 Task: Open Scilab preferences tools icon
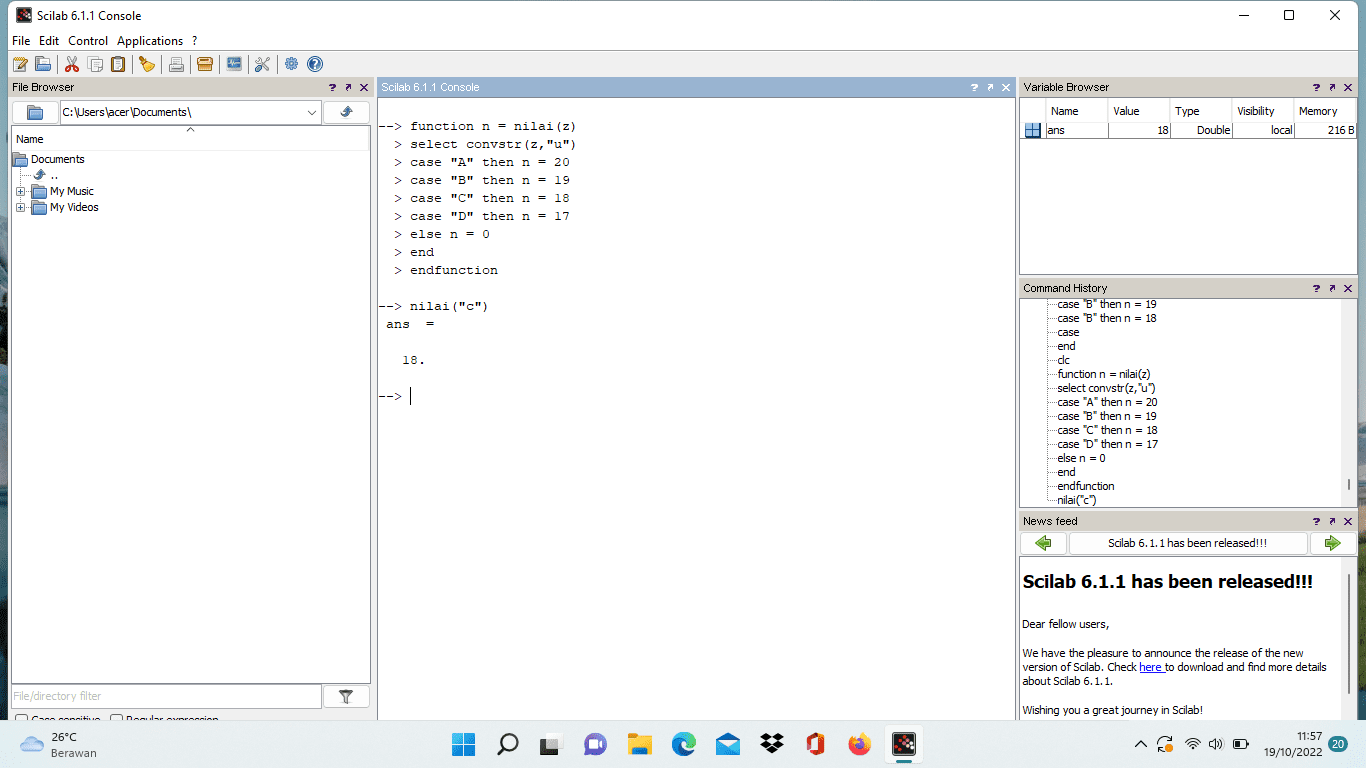point(262,64)
